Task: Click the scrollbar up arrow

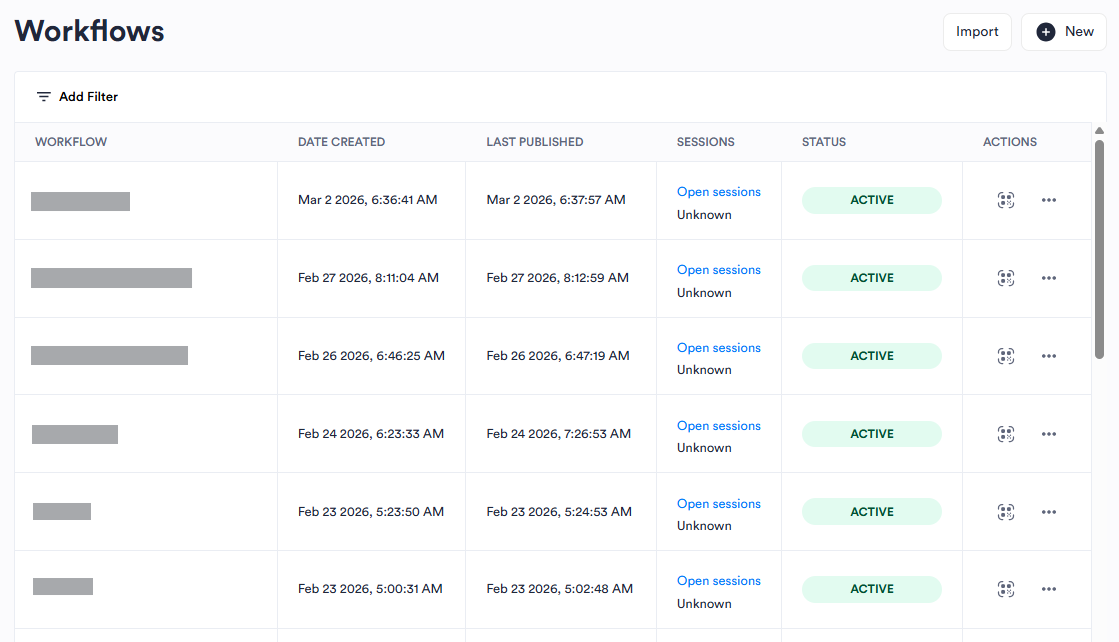Action: point(1100,131)
